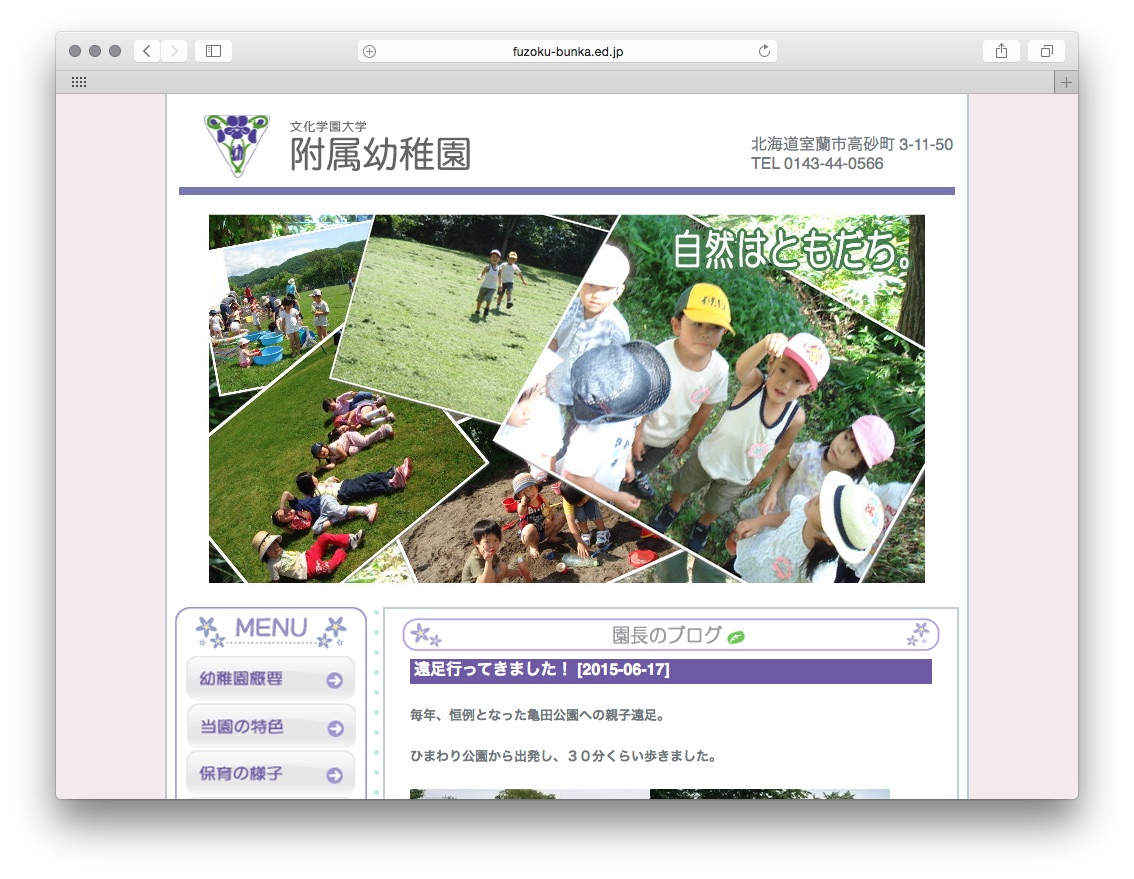Open the 当園の特色 menu button
Screen dimensions: 1134x879
click(270, 727)
